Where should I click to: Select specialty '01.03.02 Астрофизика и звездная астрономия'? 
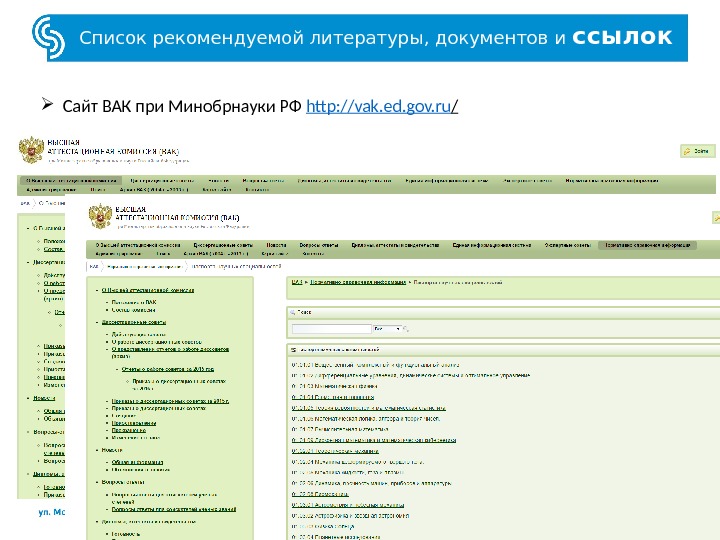coord(350,516)
